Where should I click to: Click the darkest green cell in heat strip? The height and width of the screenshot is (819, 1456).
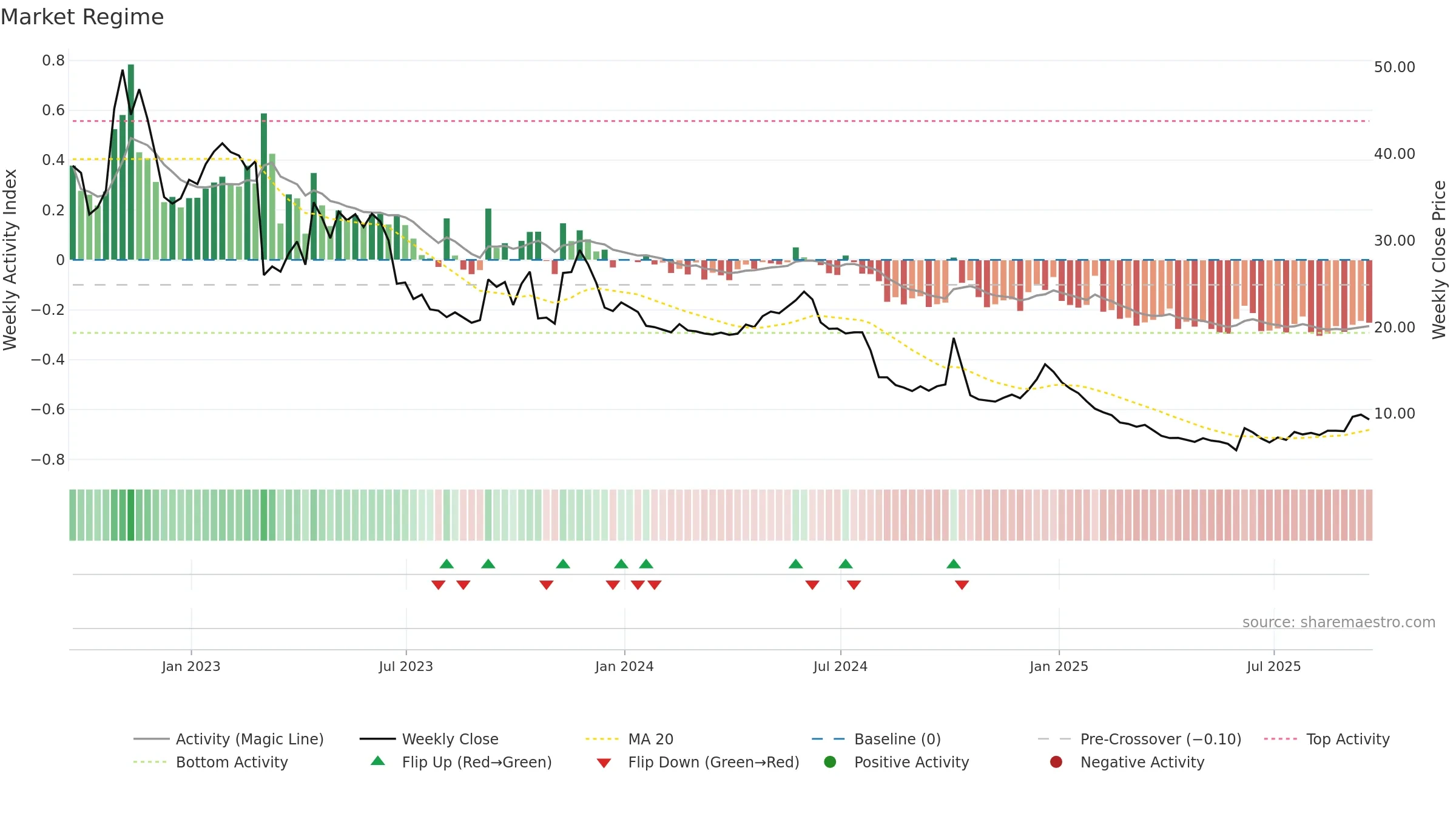[131, 515]
